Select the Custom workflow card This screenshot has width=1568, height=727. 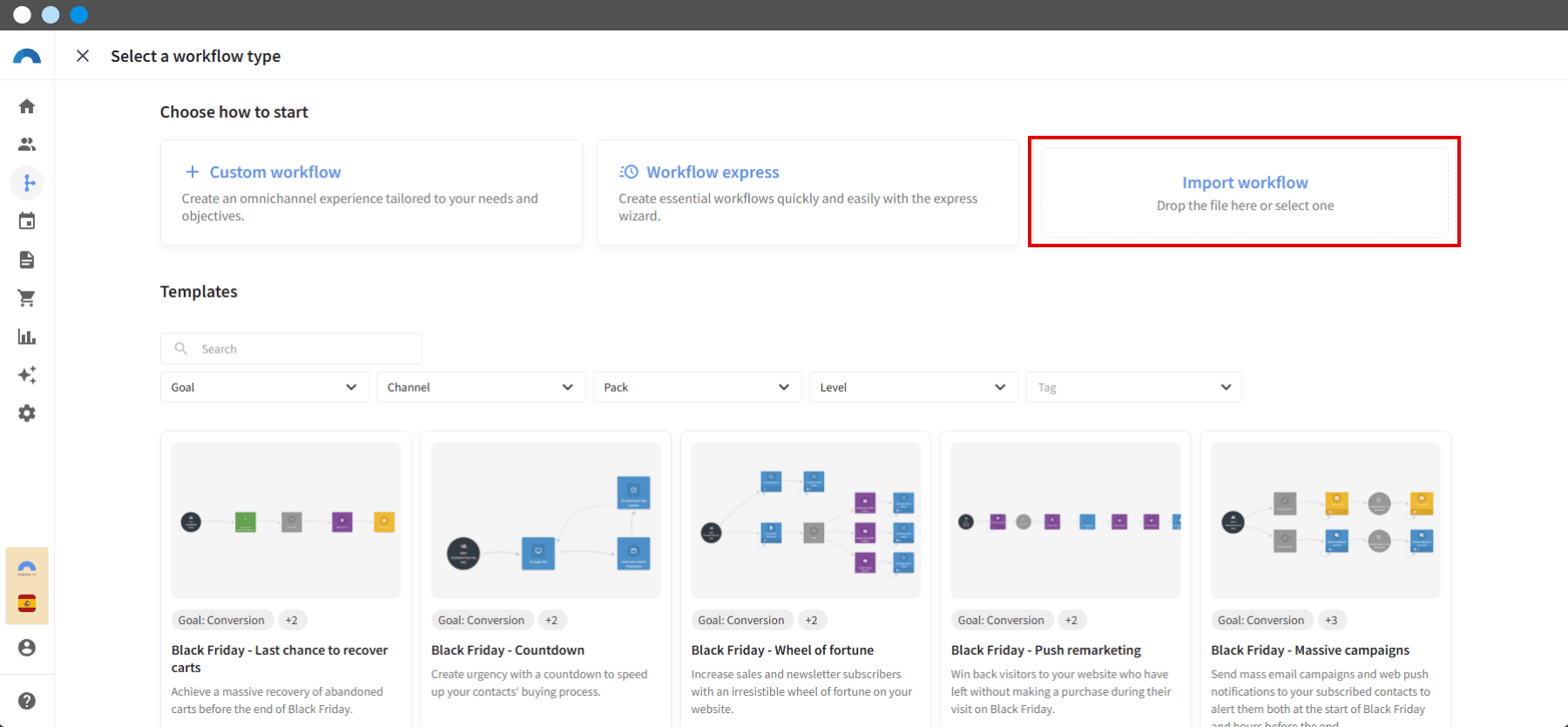(x=371, y=192)
